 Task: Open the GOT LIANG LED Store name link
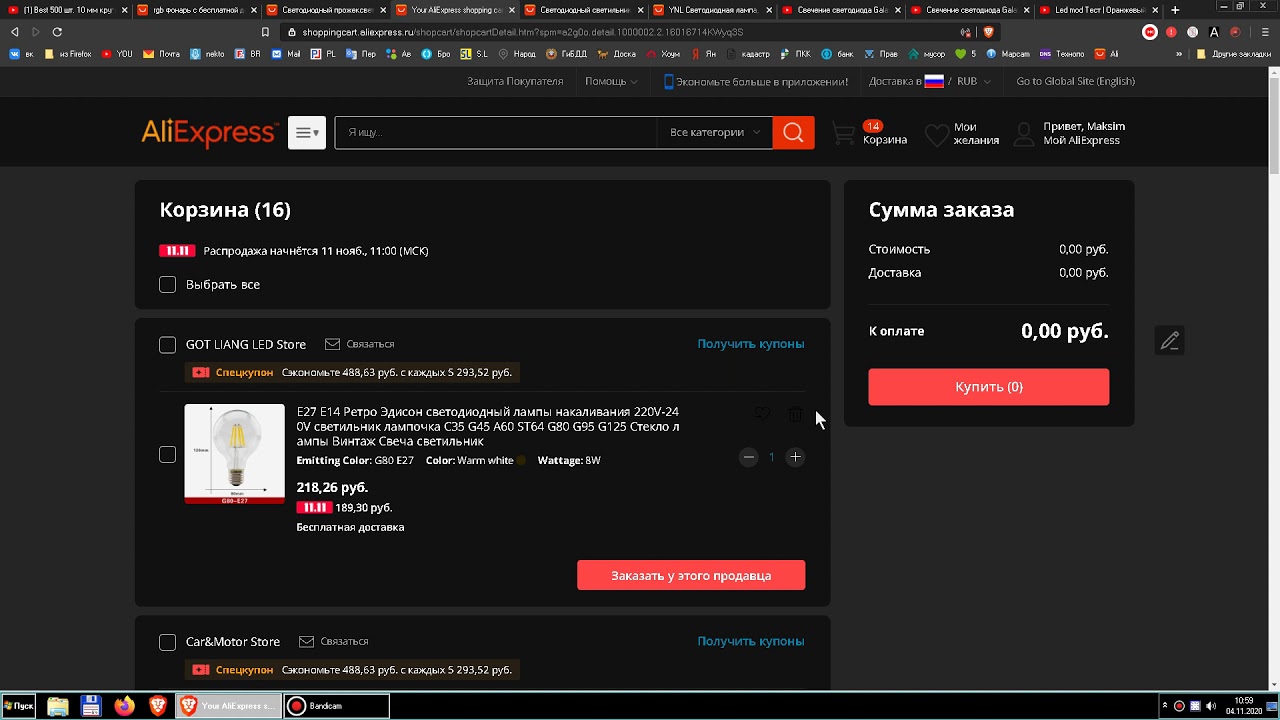[x=246, y=344]
